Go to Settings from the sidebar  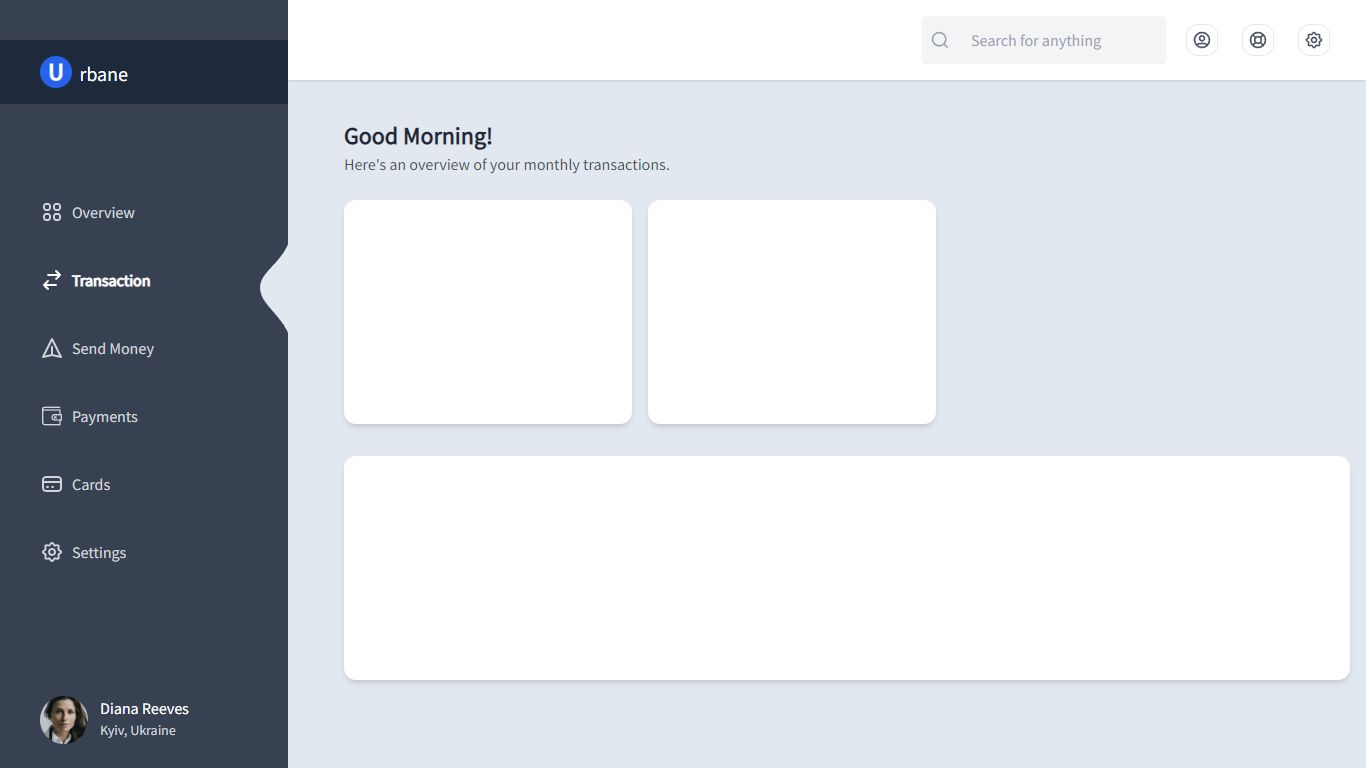[x=98, y=552]
